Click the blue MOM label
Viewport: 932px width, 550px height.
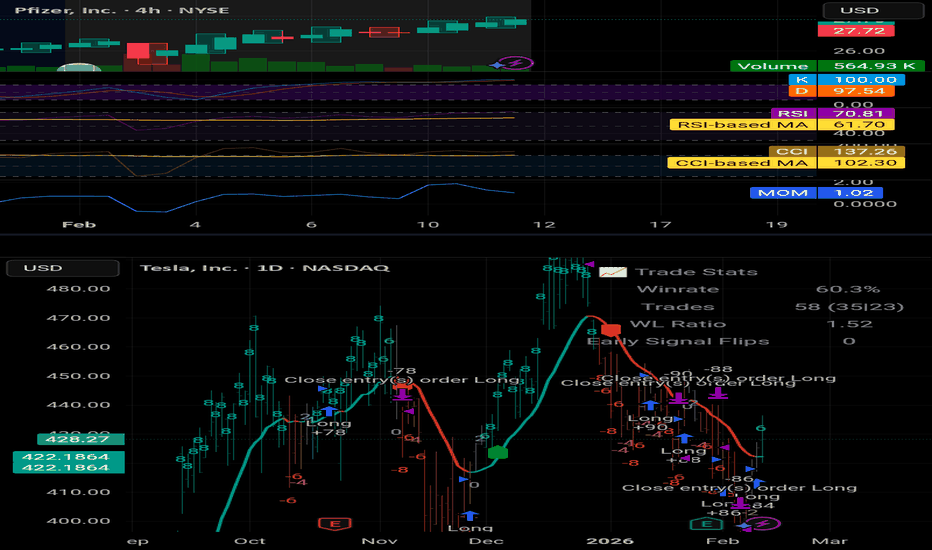[x=783, y=193]
